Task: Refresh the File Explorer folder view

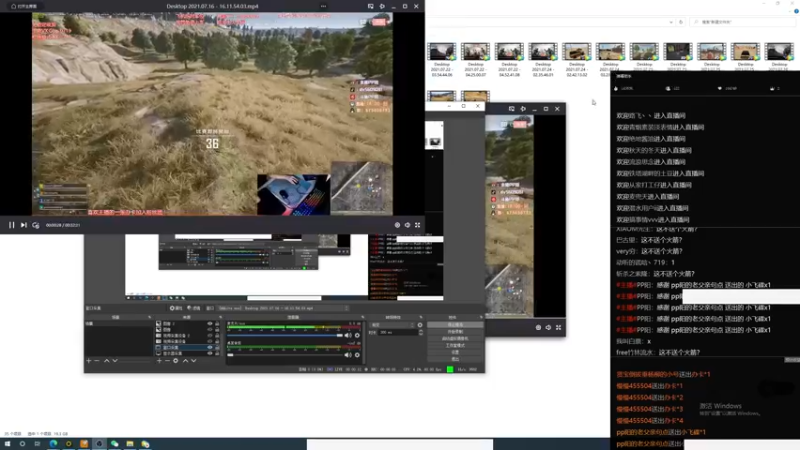Action: (681, 22)
